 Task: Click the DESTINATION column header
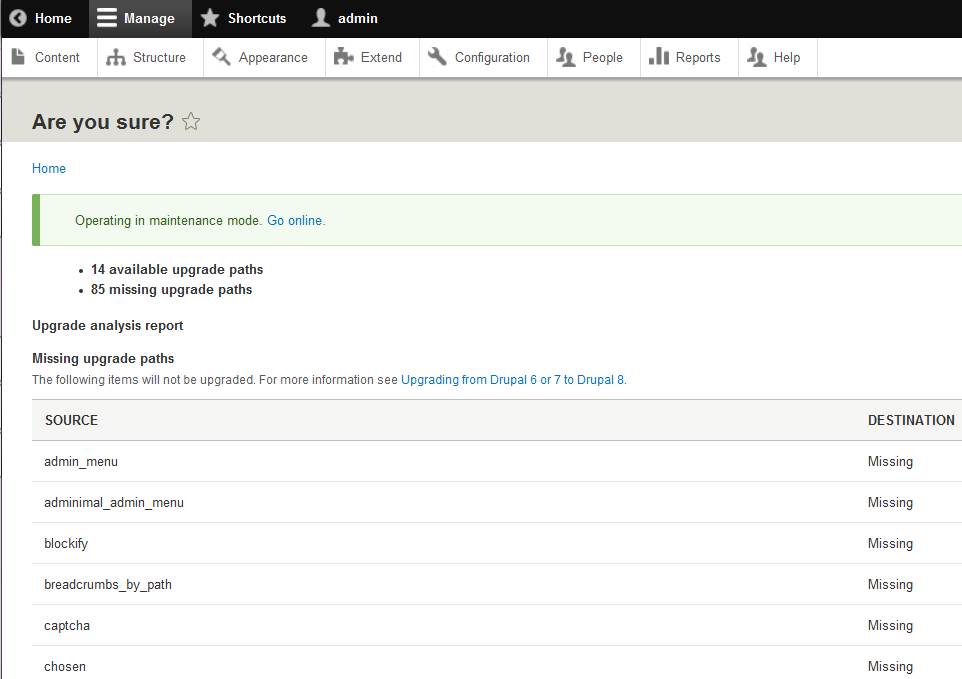pyautogui.click(x=911, y=420)
